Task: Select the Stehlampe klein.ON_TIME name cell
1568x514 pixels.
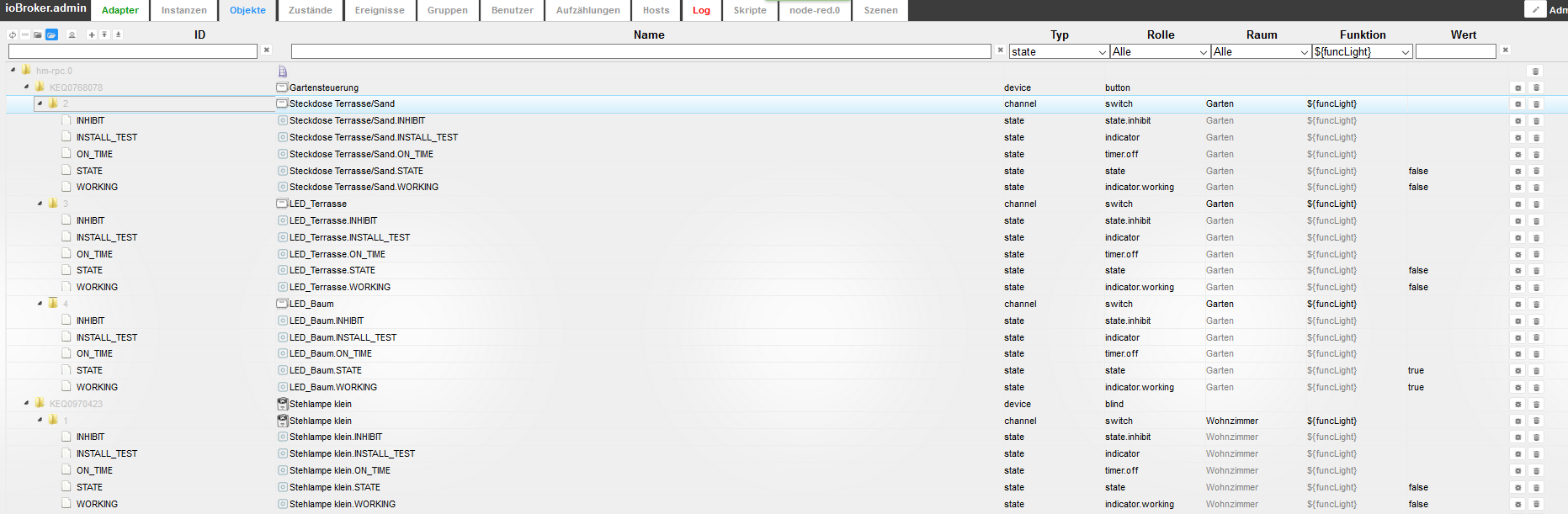Action: (340, 470)
